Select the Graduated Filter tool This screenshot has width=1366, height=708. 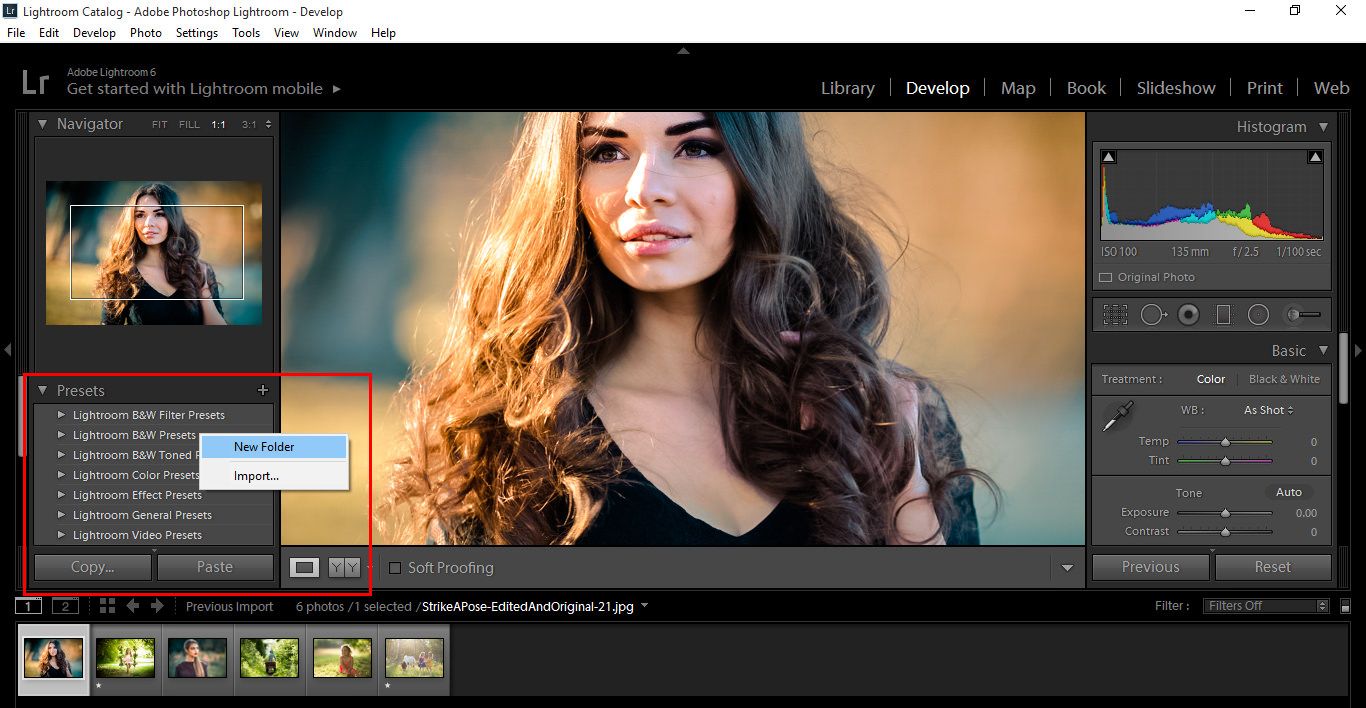[x=1223, y=315]
